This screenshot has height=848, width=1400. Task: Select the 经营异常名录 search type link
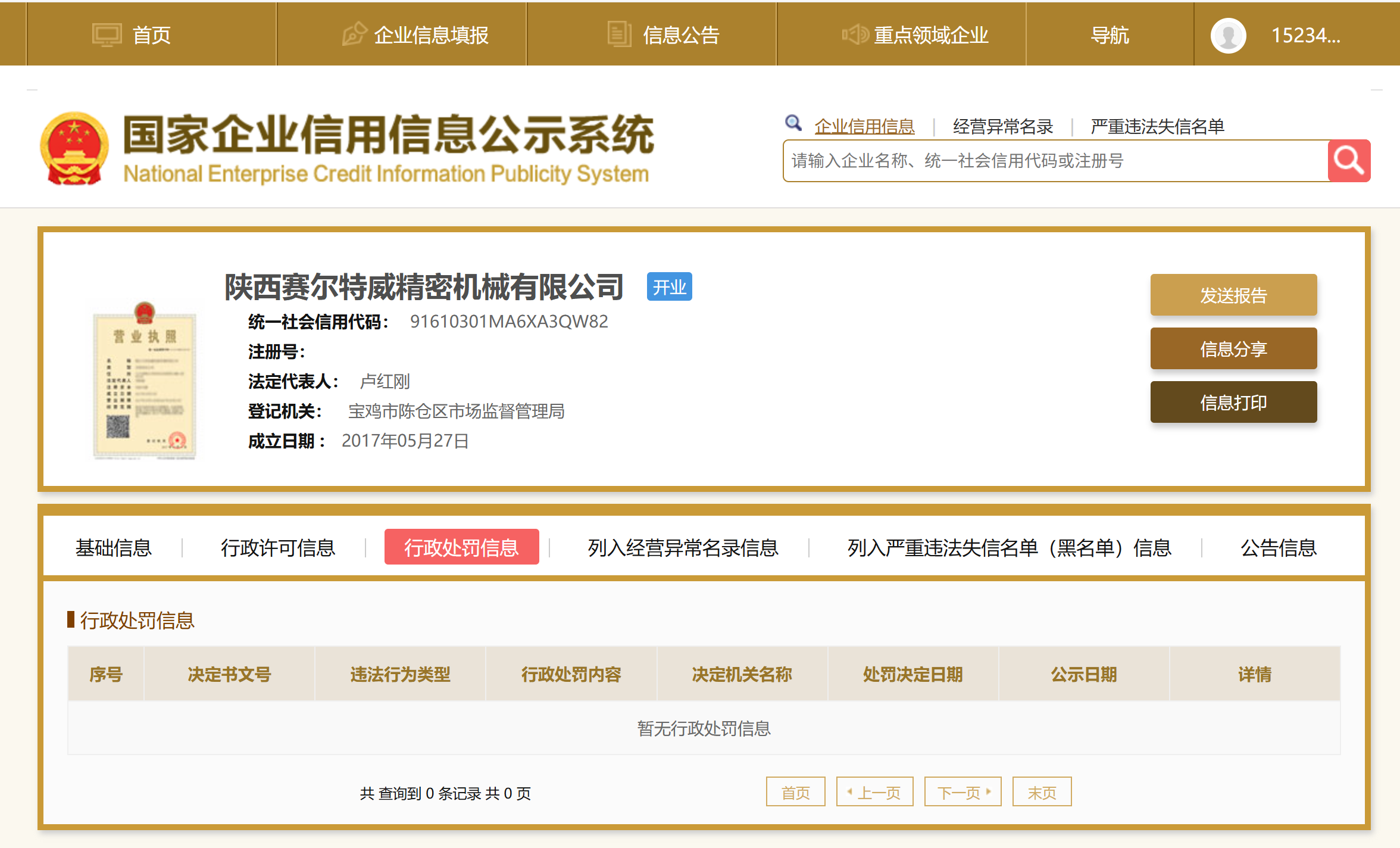click(x=1002, y=126)
